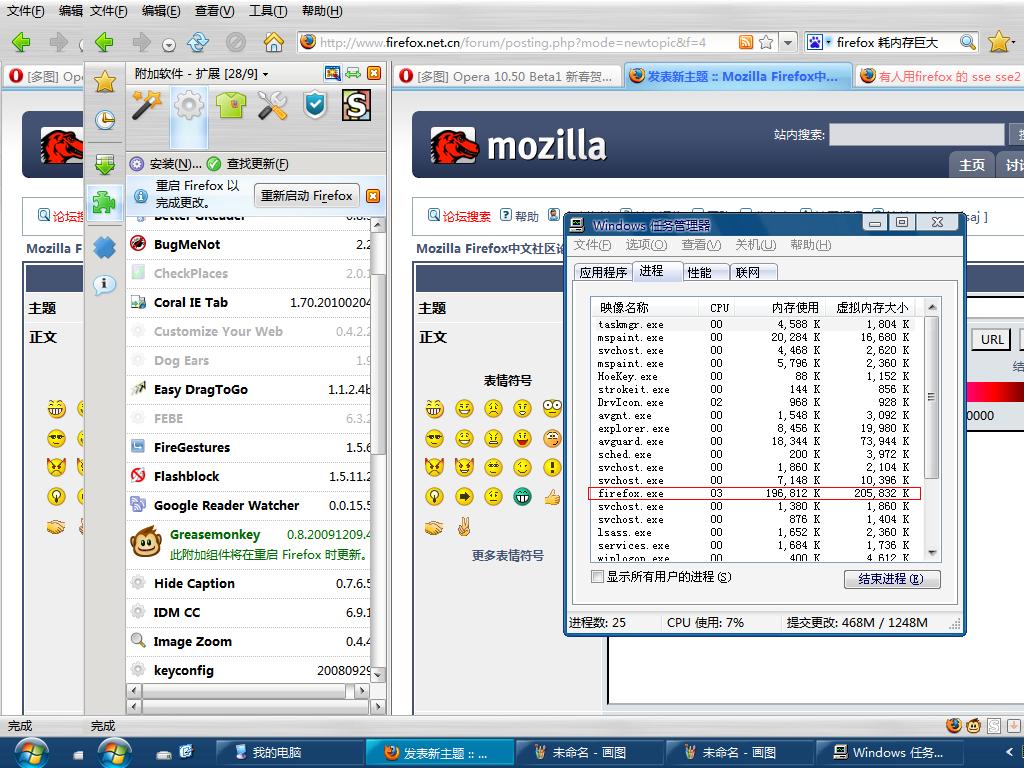
Task: Open Plugins via the screwdriver and wrench icon
Action: click(x=272, y=105)
